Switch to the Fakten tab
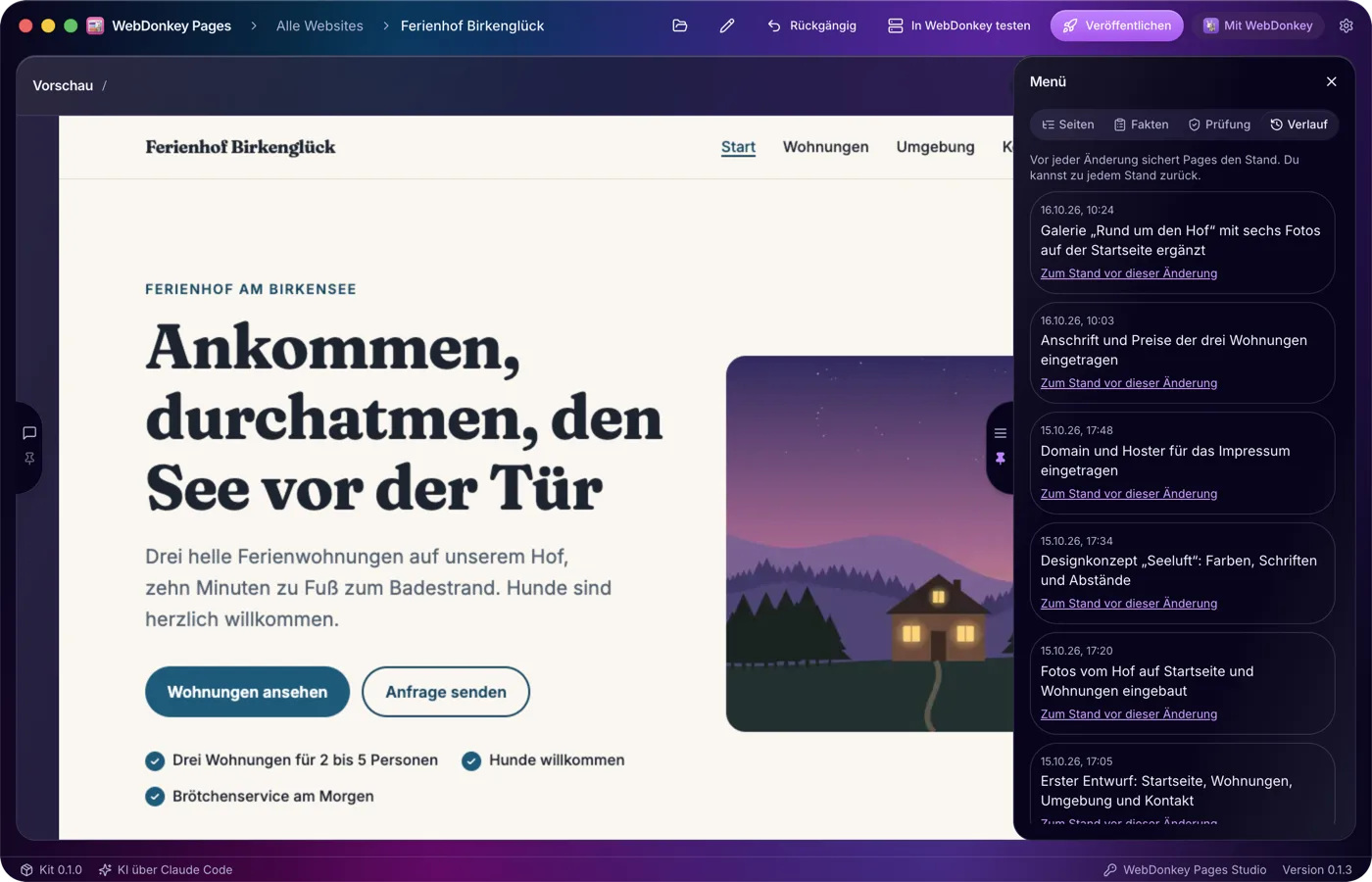 click(x=1142, y=124)
